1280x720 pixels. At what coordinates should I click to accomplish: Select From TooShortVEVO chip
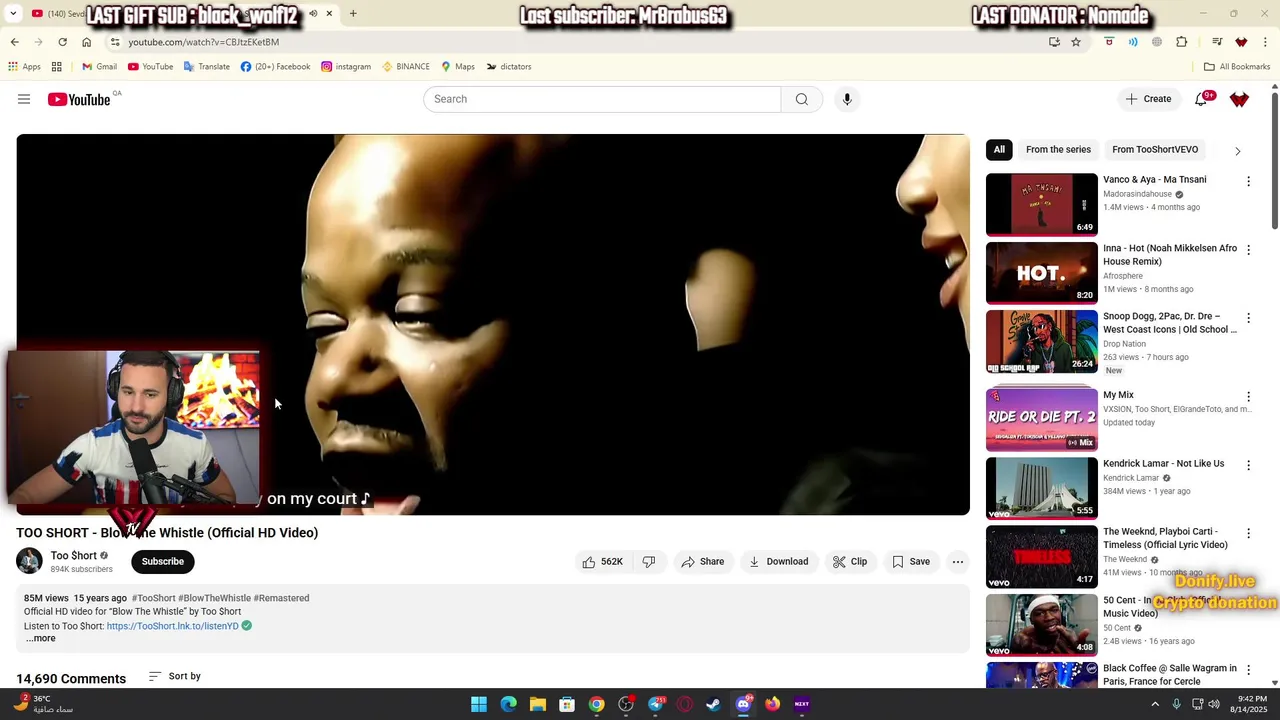pos(1155,150)
